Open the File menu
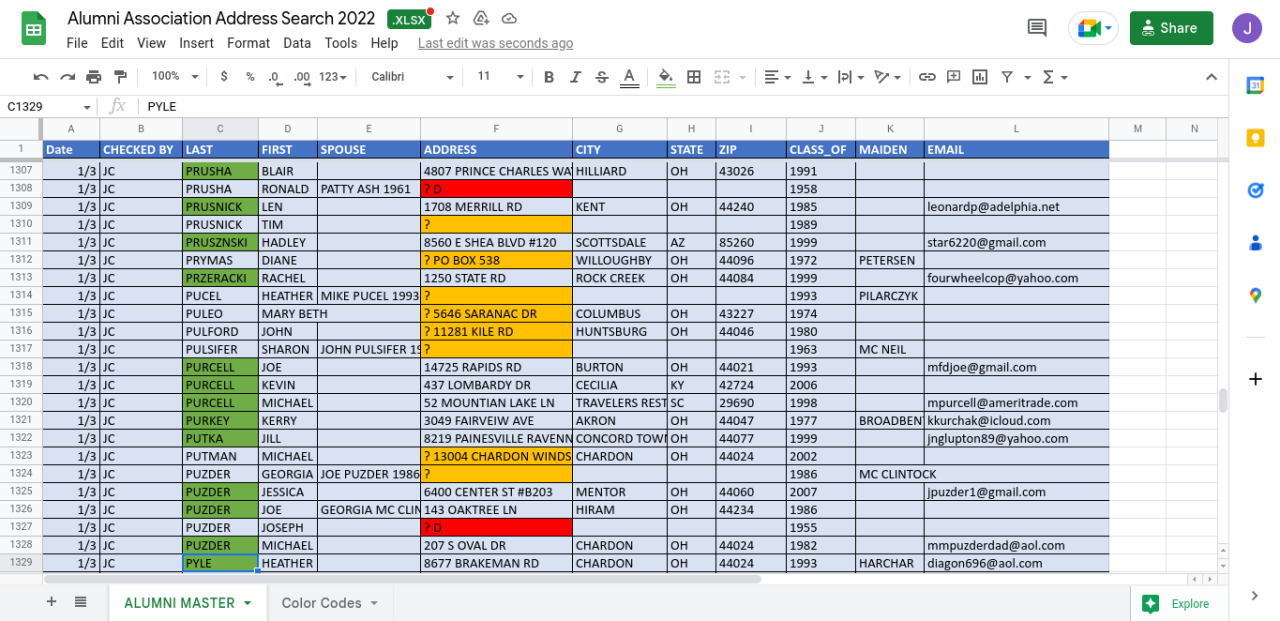This screenshot has width=1280, height=621. click(77, 43)
